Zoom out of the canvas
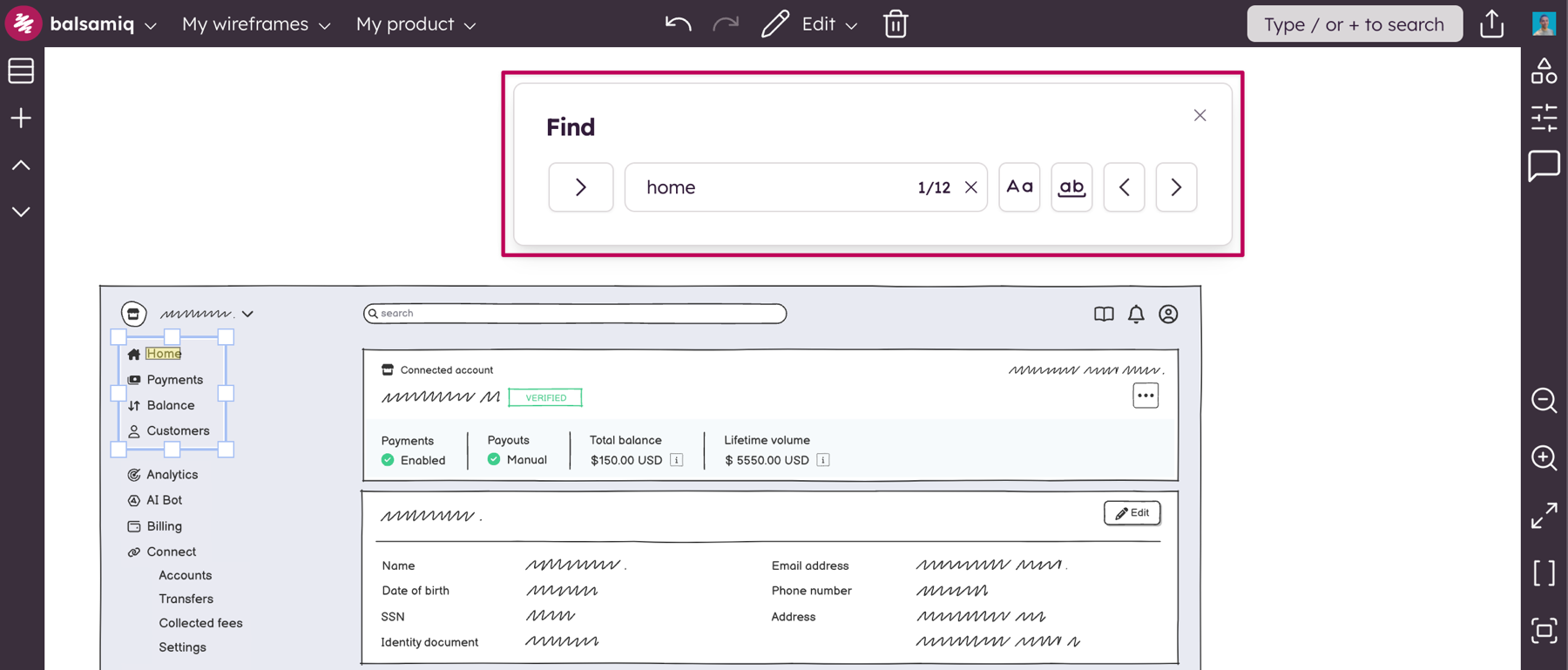The image size is (1568, 670). click(1544, 400)
